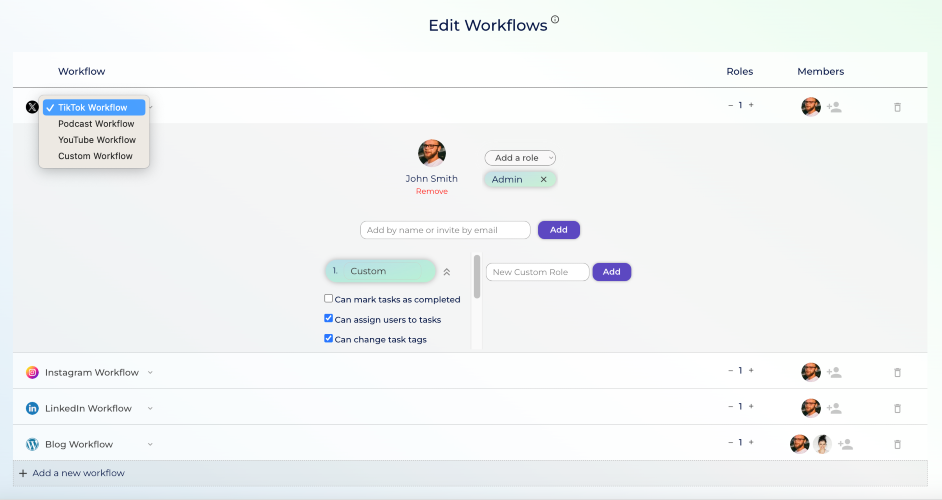Decrease roles count for Instagram Workflow

coord(731,371)
